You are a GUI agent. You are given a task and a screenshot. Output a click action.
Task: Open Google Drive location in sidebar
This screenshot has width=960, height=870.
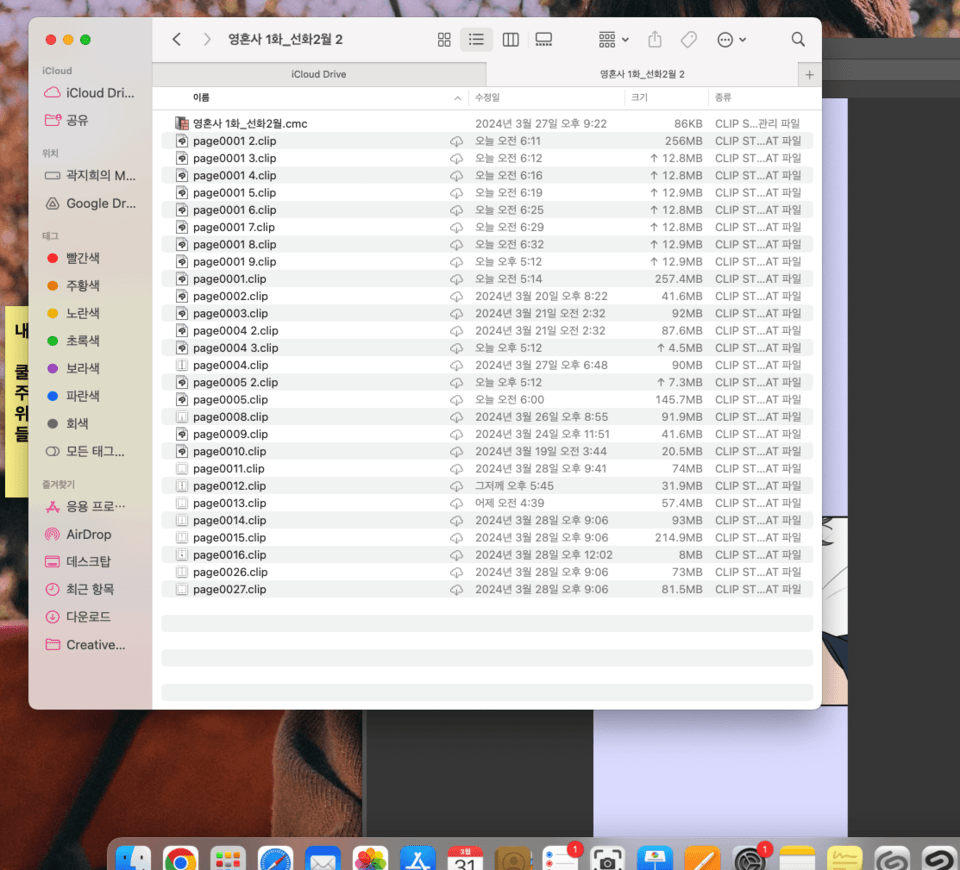(x=90, y=203)
